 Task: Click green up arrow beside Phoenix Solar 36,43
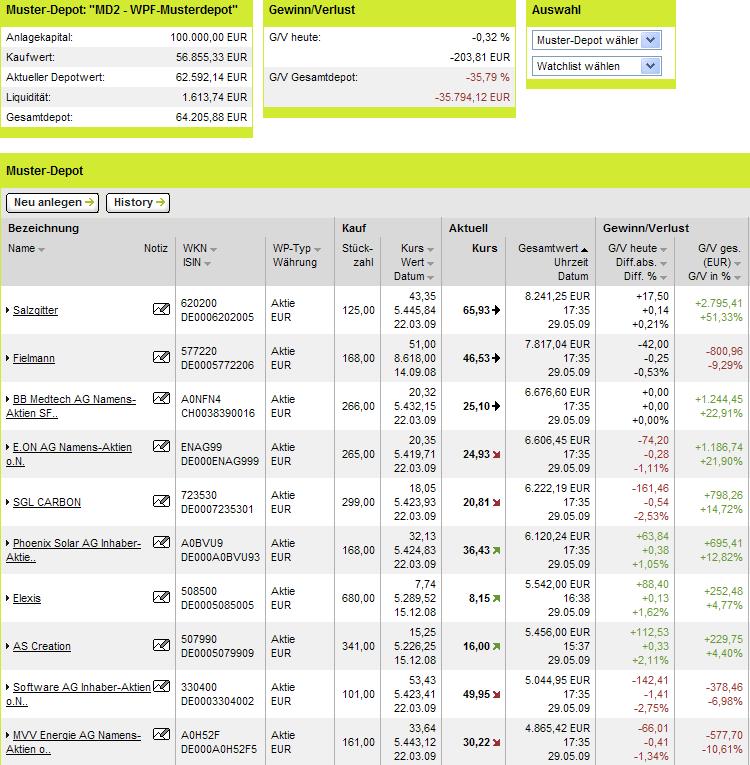pyautogui.click(x=497, y=550)
